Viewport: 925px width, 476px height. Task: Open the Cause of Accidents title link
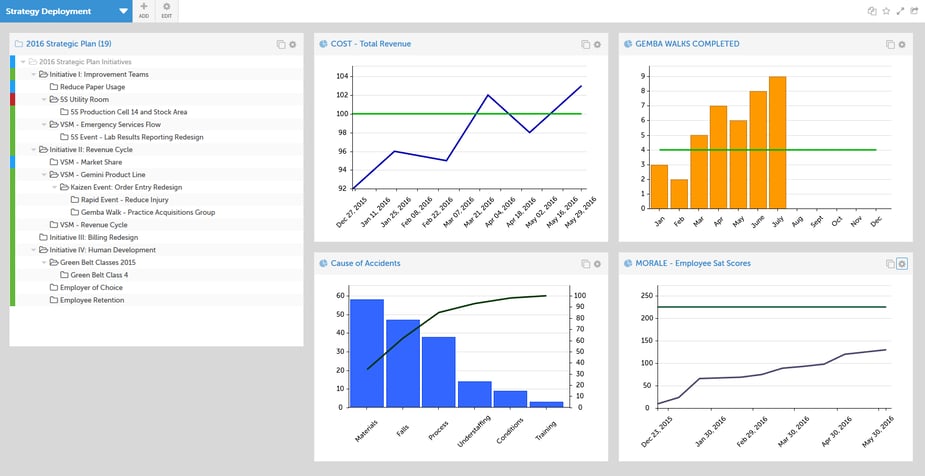pos(365,263)
